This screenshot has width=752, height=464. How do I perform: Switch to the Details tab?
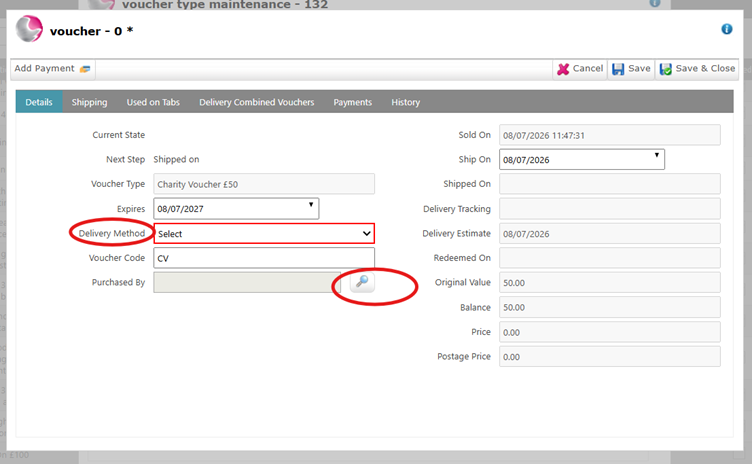point(39,102)
